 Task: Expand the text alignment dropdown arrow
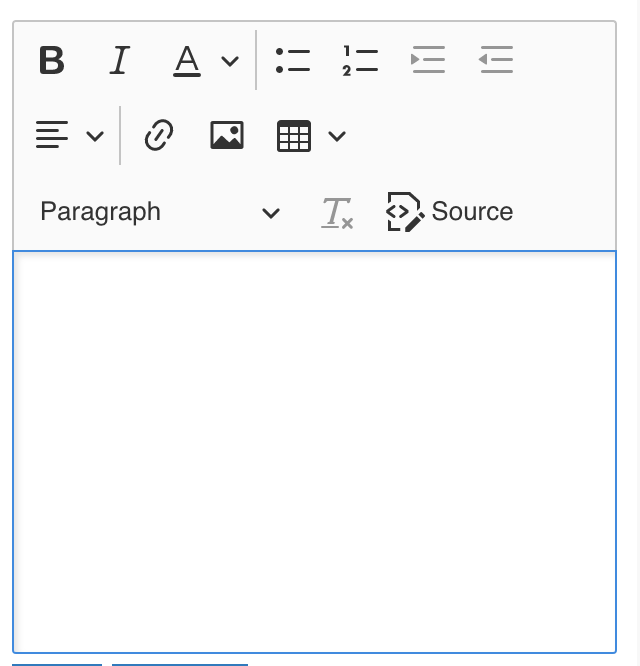(95, 136)
